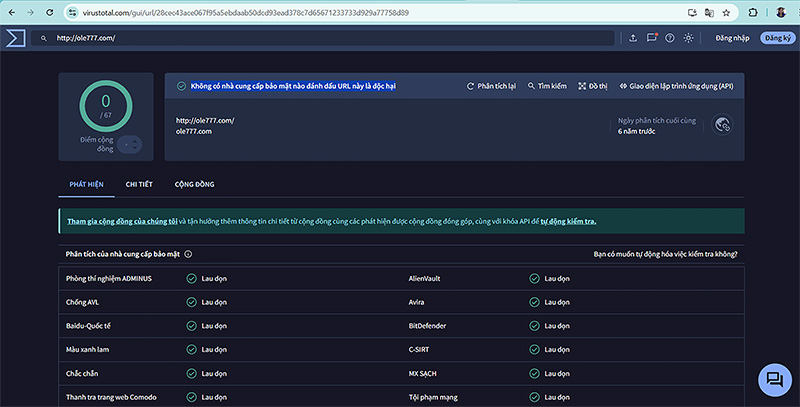Click the Chắc chắn vendor name

click(82, 373)
